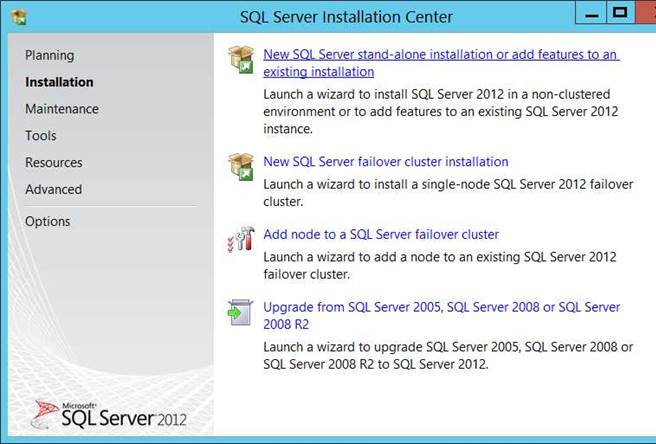
Task: Click the text 'Launch a wizard to install SQL Server 2012'
Action: (441, 111)
